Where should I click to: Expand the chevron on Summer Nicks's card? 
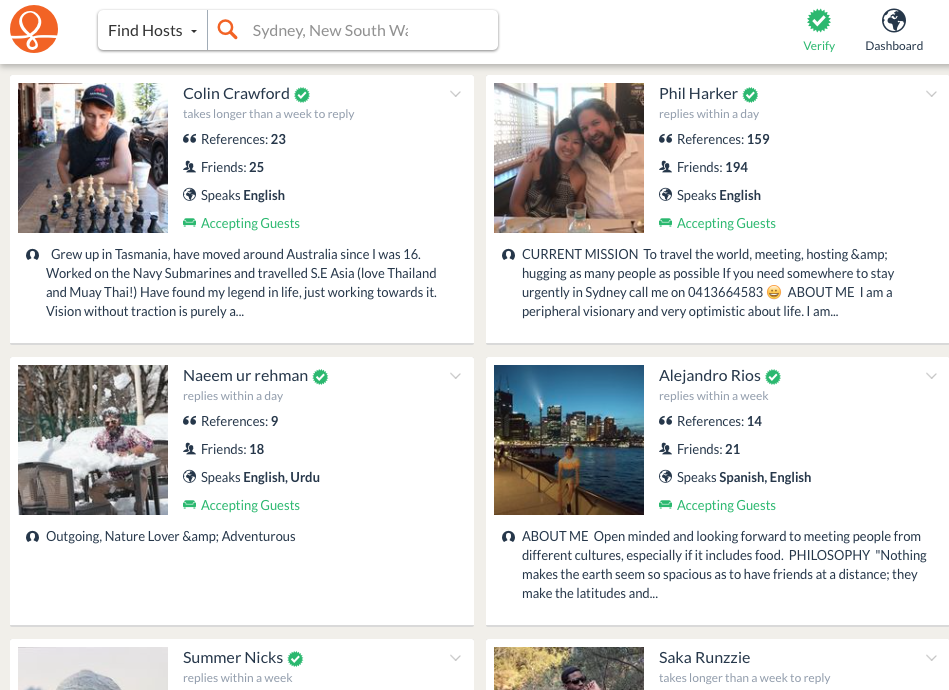455,658
